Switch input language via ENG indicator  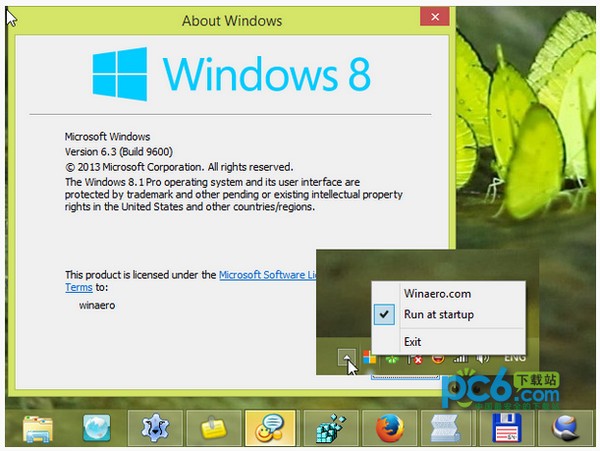click(515, 358)
